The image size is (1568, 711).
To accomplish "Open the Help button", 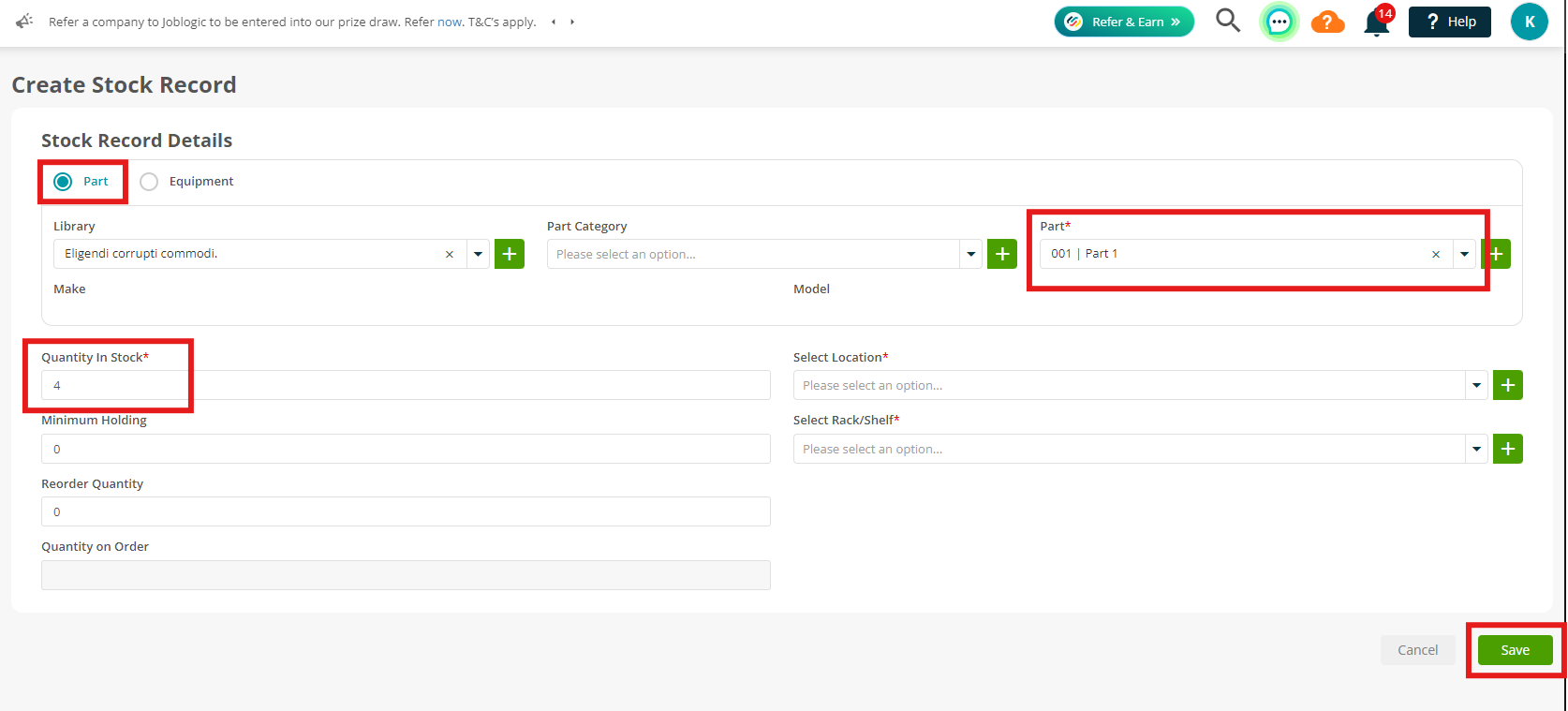I will pos(1449,22).
